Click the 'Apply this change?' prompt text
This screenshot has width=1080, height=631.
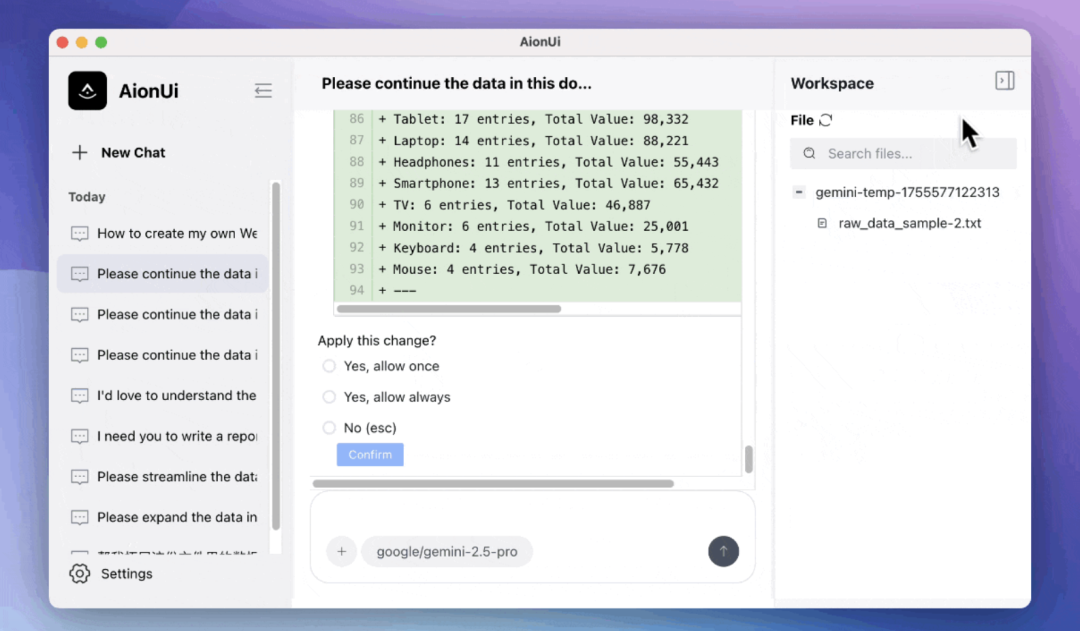[x=377, y=340]
